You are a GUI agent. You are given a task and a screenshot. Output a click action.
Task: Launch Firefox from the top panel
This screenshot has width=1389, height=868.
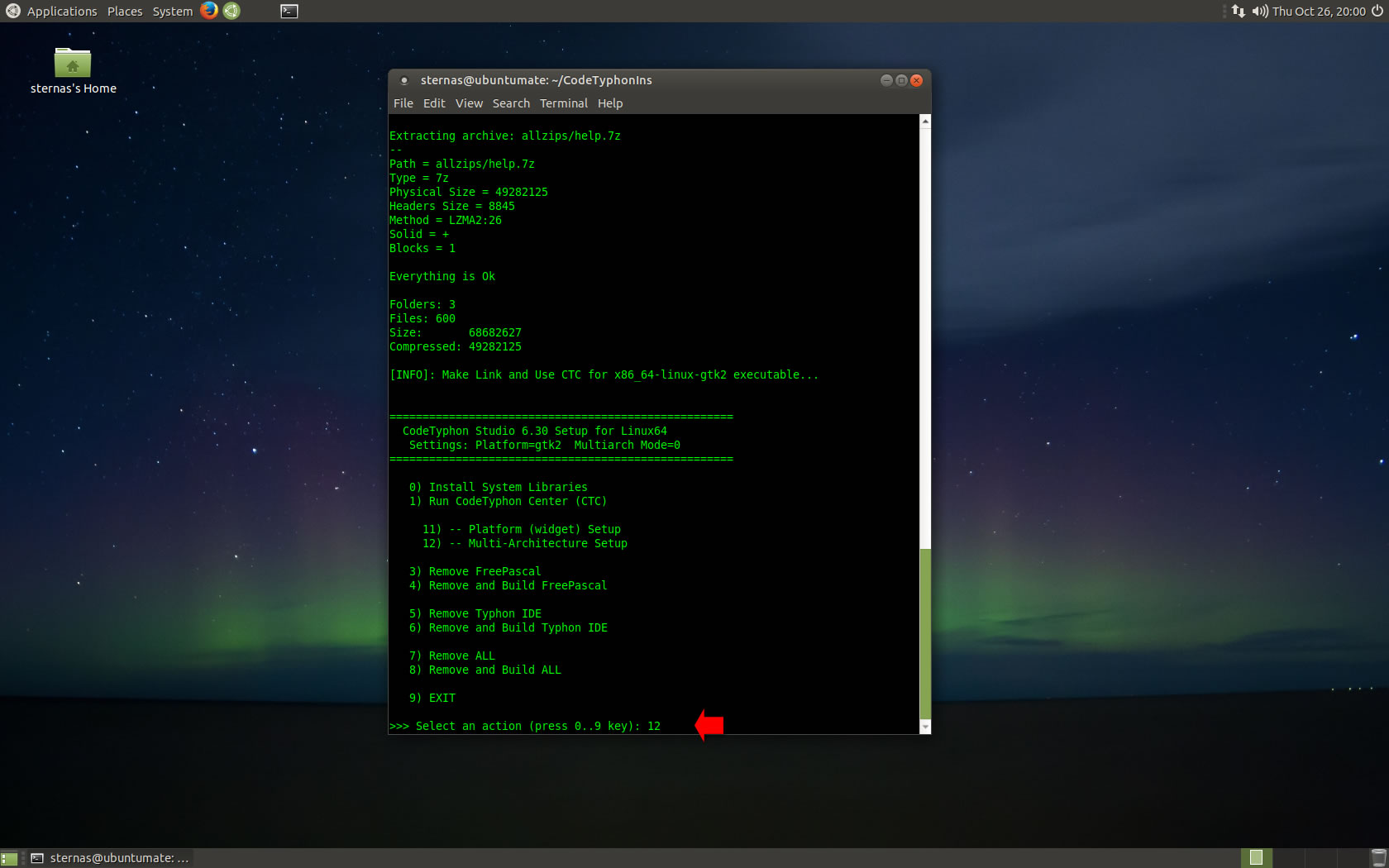209,11
